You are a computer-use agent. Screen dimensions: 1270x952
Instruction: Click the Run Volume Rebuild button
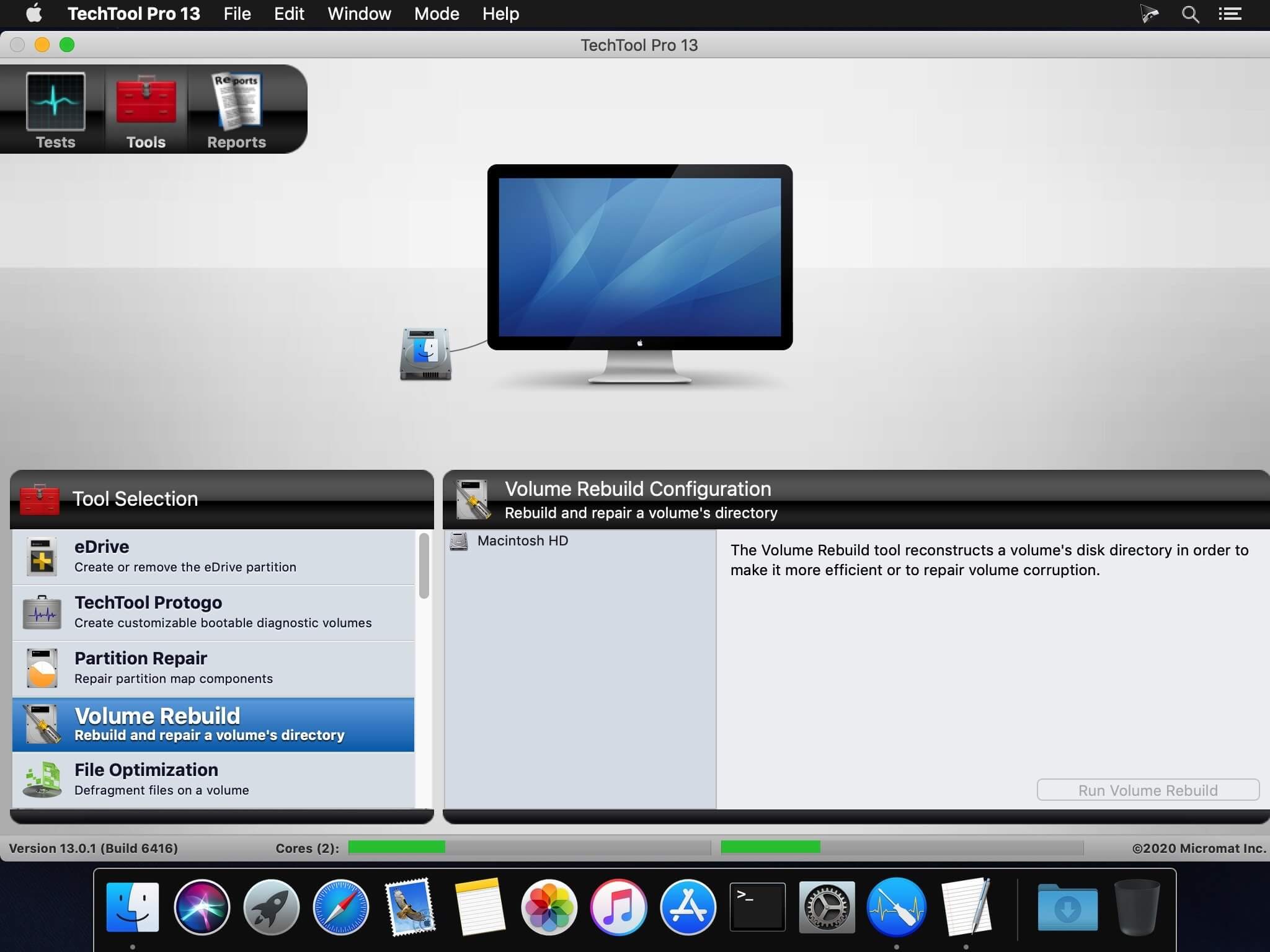[1148, 790]
